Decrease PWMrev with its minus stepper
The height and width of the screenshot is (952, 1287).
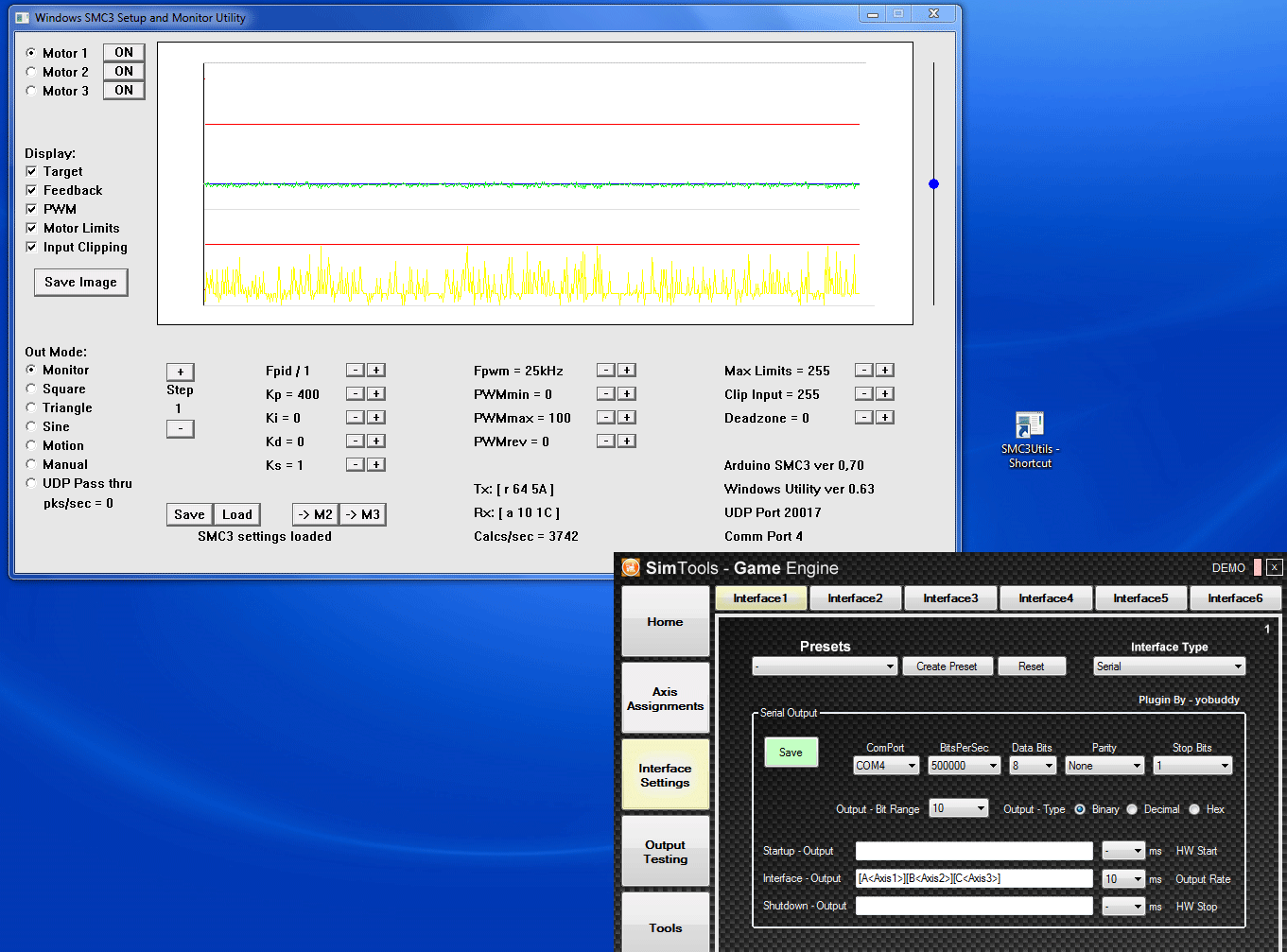pos(606,441)
